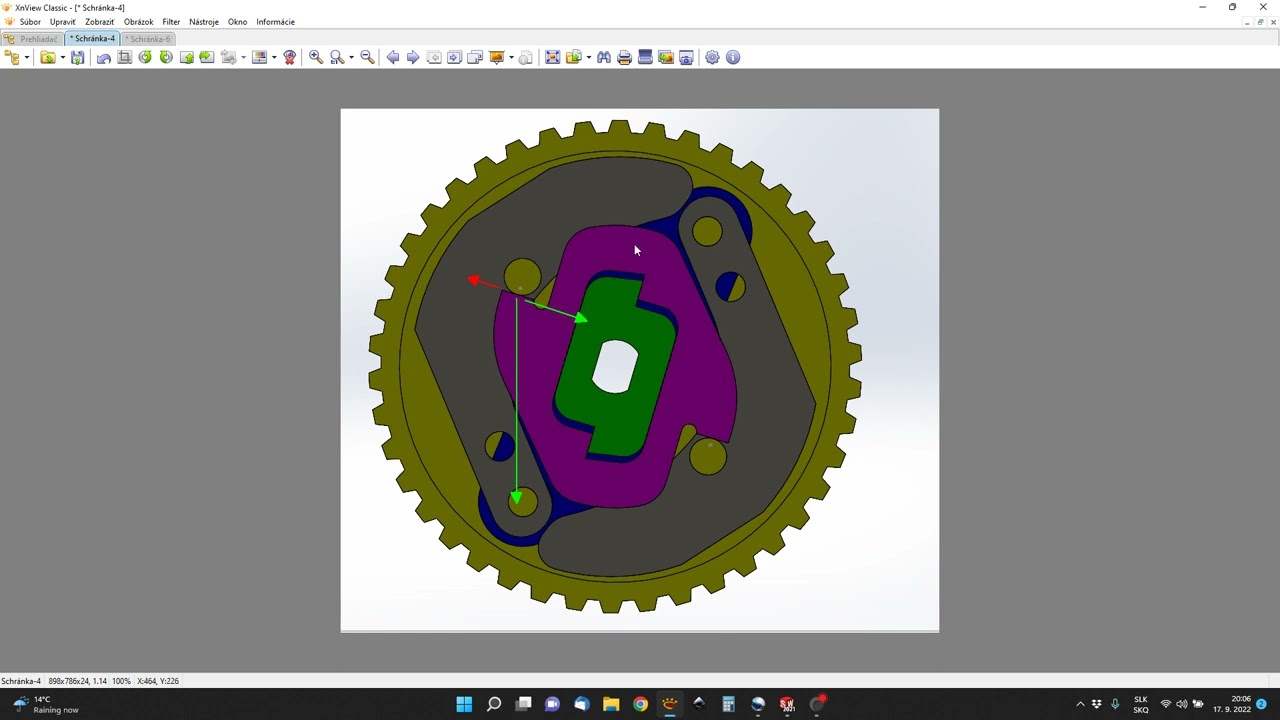This screenshot has height=720, width=1280.
Task: Zoom out of the image
Action: (367, 57)
